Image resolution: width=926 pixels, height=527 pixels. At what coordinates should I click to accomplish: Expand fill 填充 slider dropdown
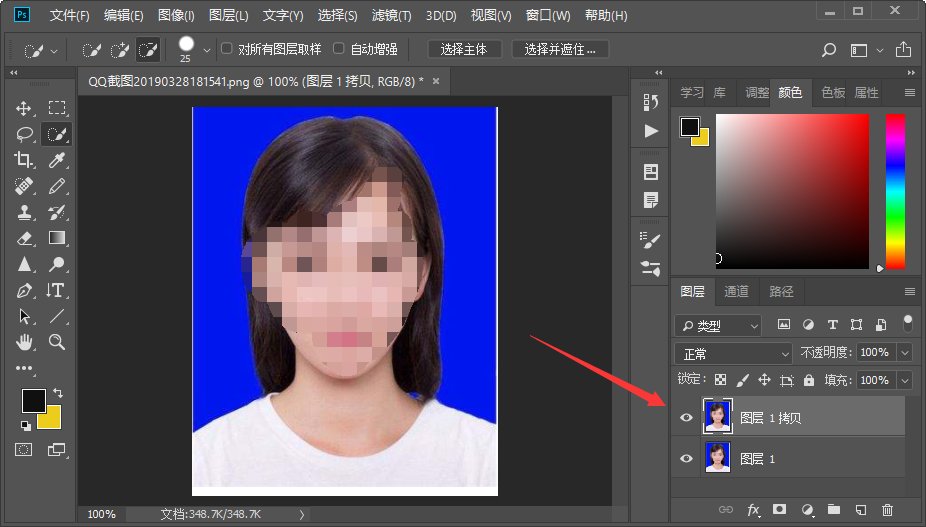point(905,380)
